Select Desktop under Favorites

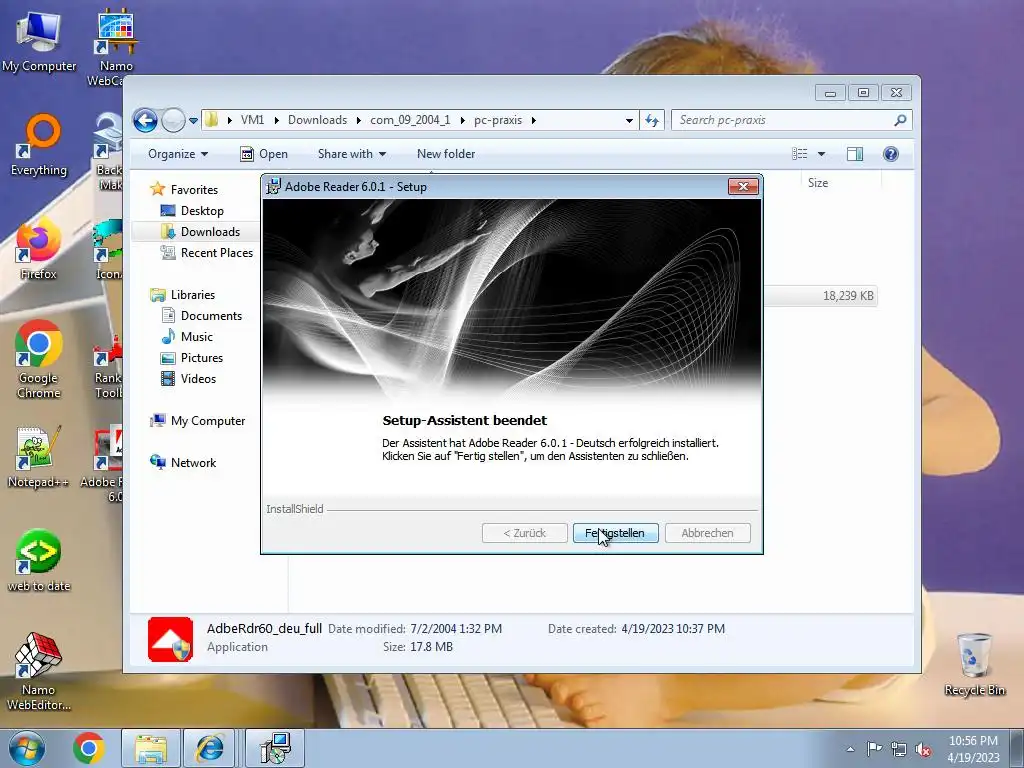(202, 211)
